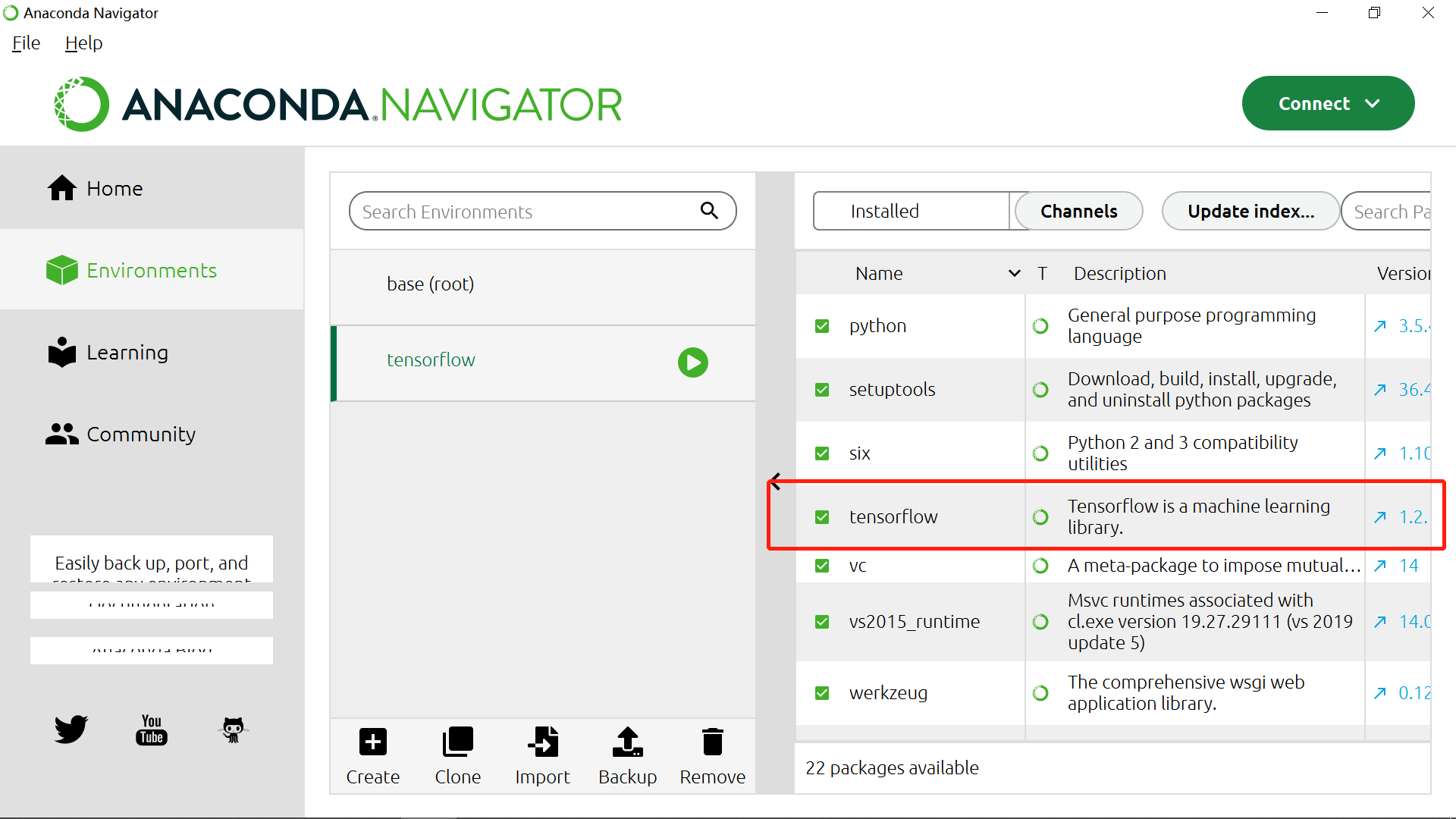The width and height of the screenshot is (1456, 819).
Task: Click the python package name
Action: click(877, 326)
